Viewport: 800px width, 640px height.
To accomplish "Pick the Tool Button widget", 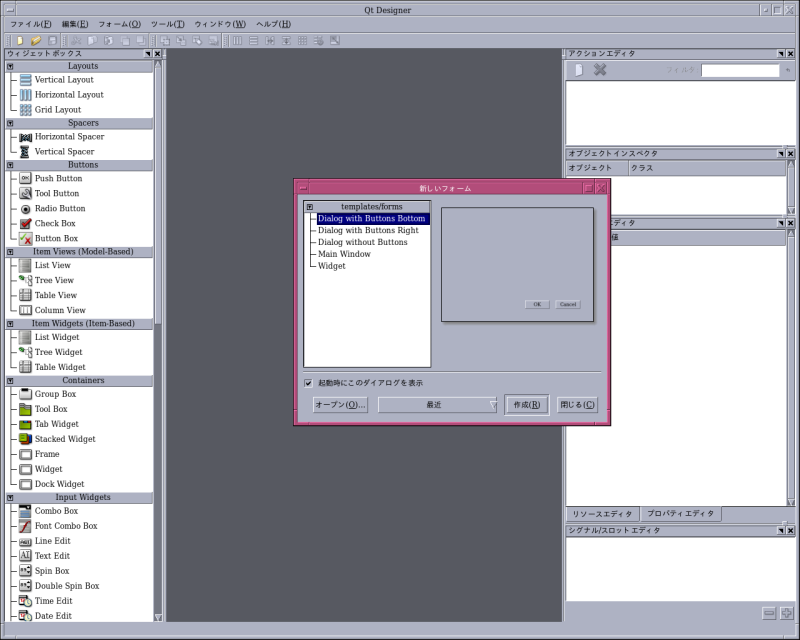I will tap(49, 193).
